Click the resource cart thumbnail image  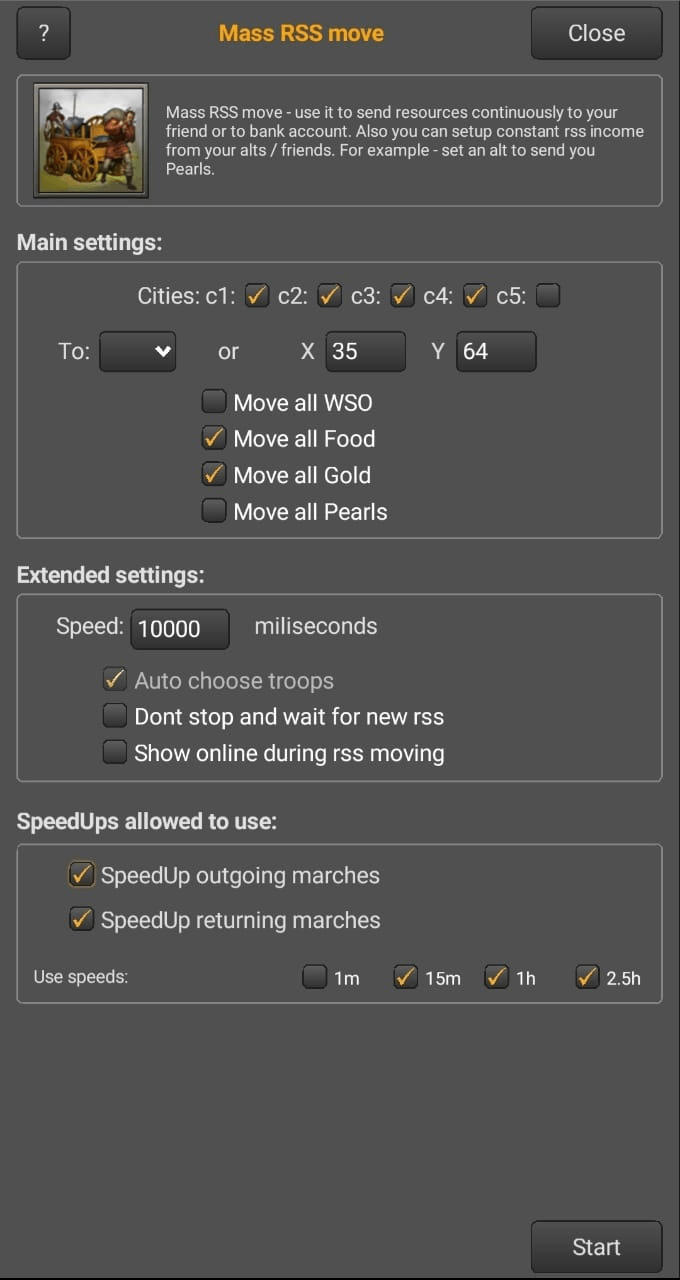point(91,140)
